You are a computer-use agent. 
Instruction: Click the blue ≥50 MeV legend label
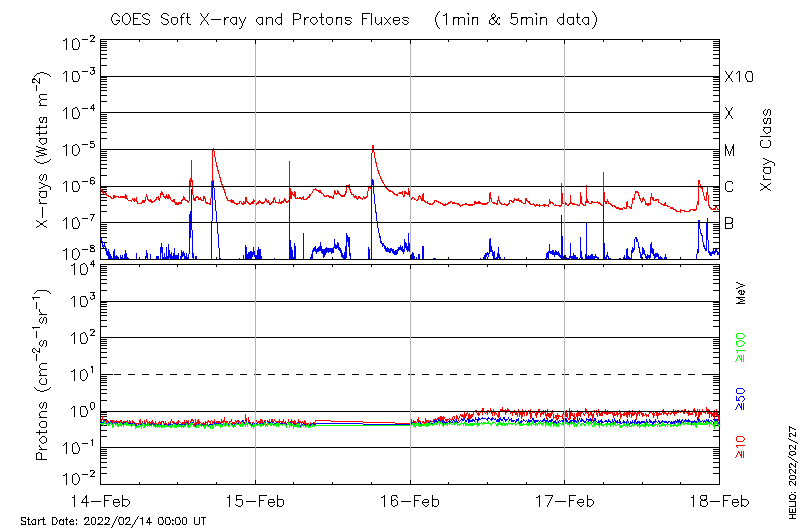(x=740, y=398)
